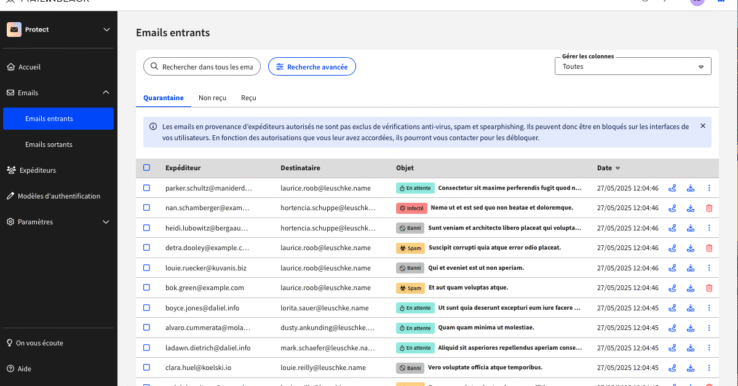Open more options for clara.huel row
The width and height of the screenshot is (738, 386).
point(709,368)
